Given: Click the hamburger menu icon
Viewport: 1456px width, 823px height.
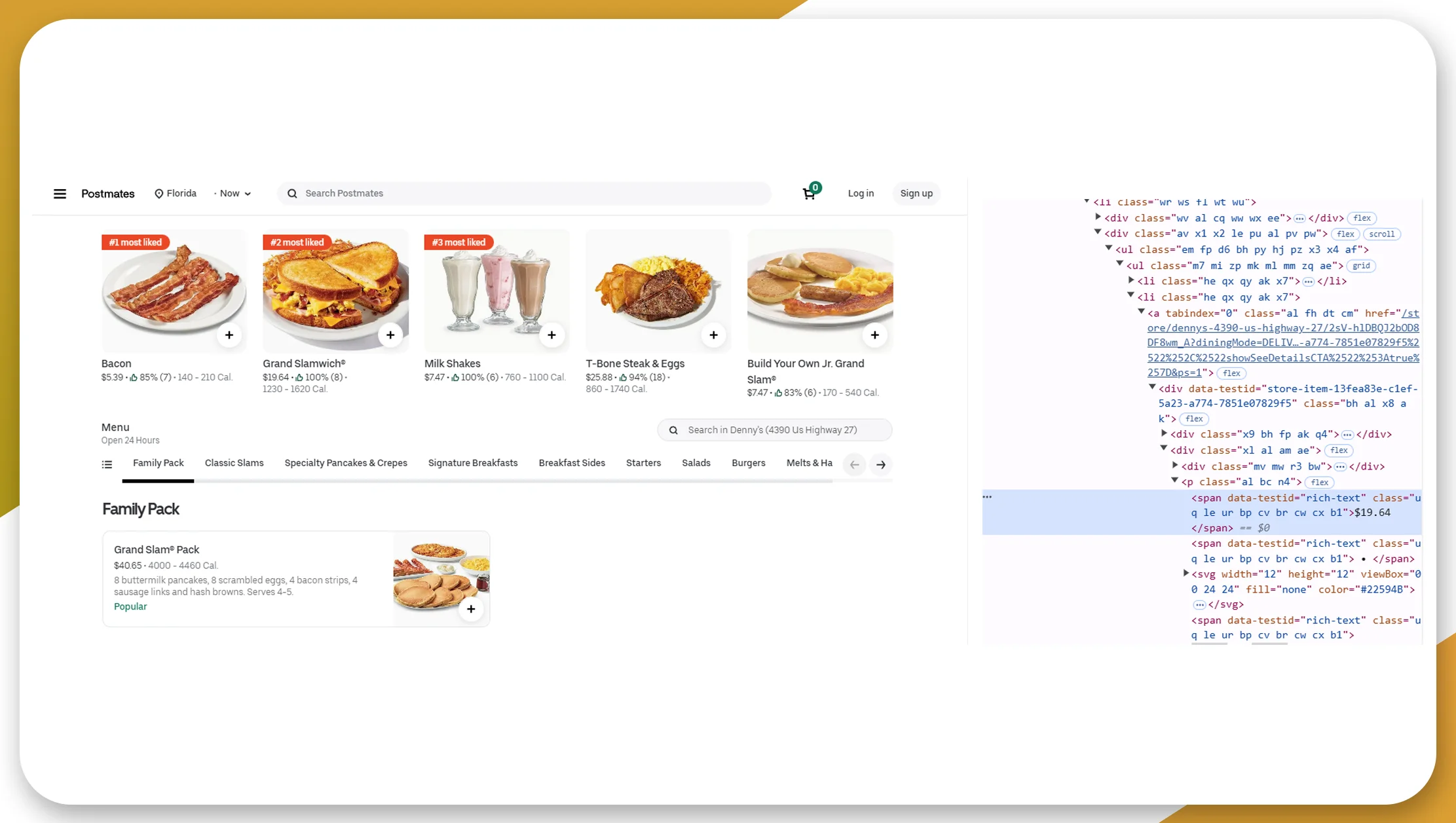Looking at the screenshot, I should [59, 193].
